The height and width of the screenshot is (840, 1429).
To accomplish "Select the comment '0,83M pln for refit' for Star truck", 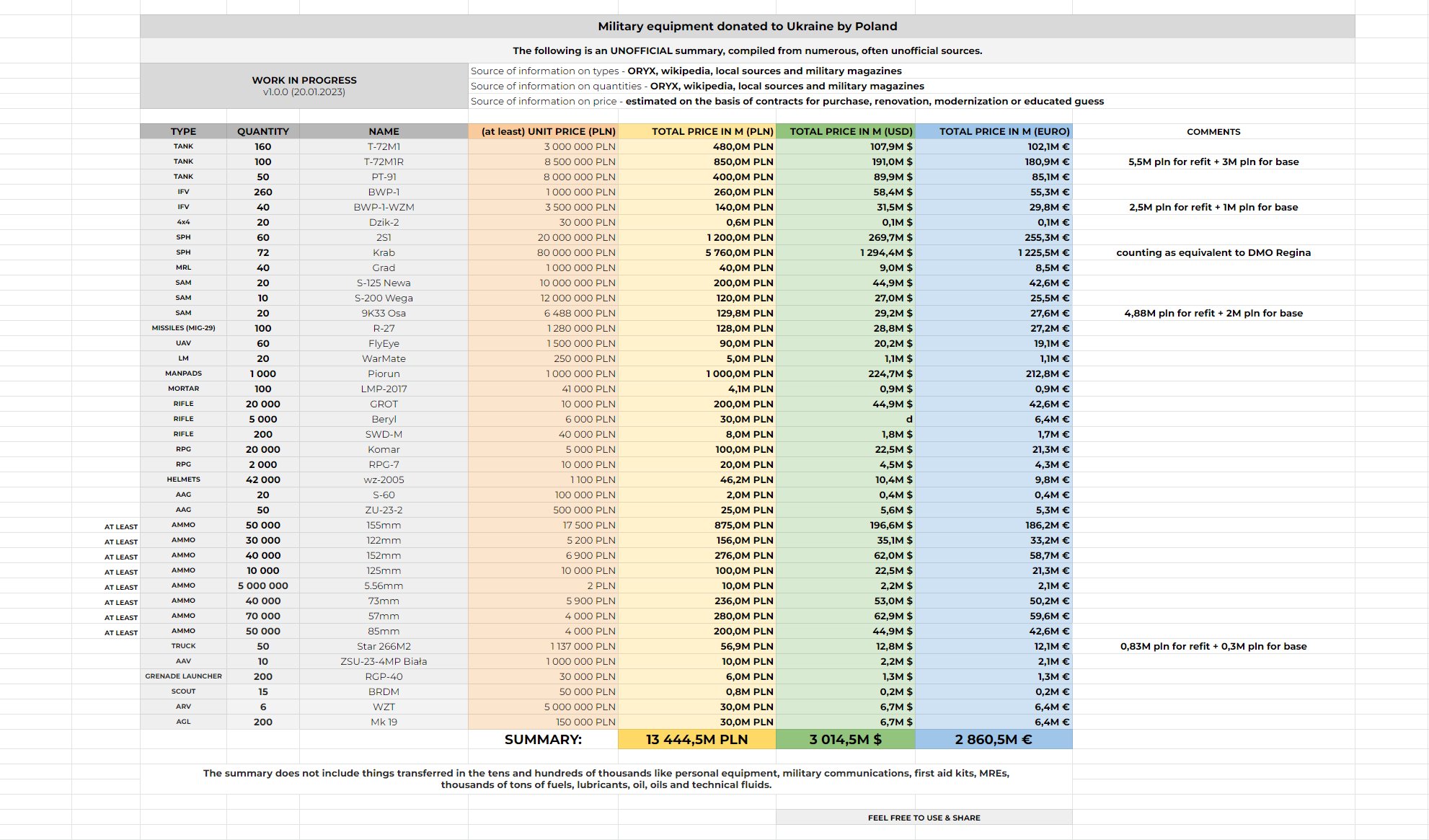I will click(x=1213, y=646).
